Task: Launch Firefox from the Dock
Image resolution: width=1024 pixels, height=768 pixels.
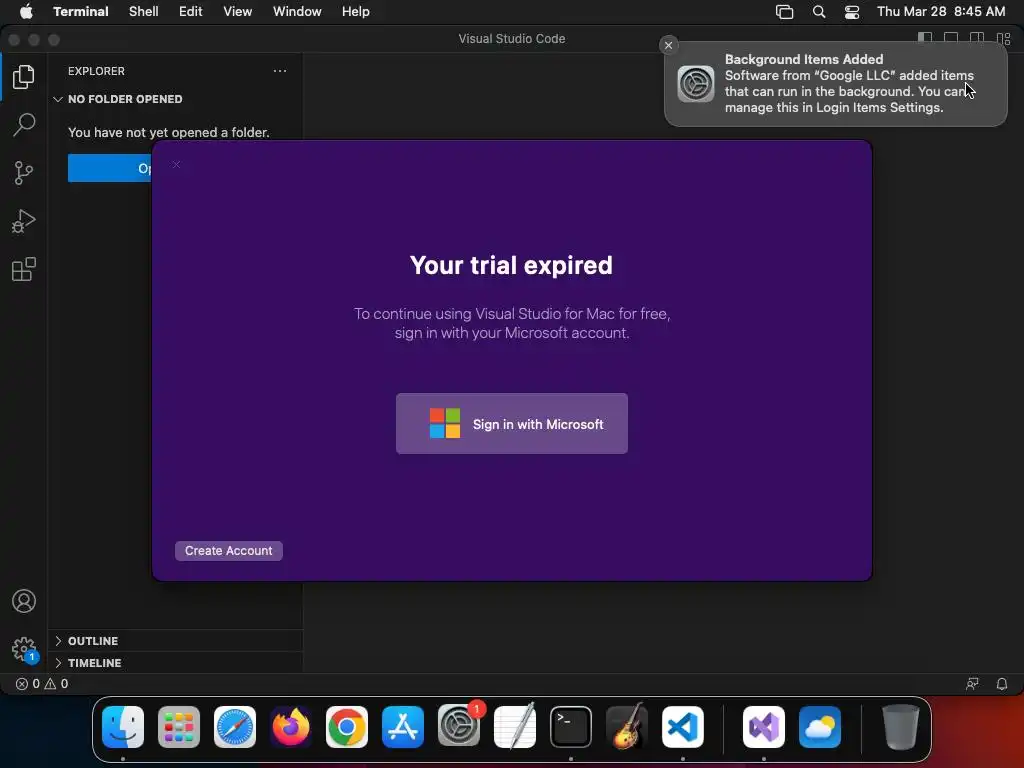Action: tap(291, 726)
